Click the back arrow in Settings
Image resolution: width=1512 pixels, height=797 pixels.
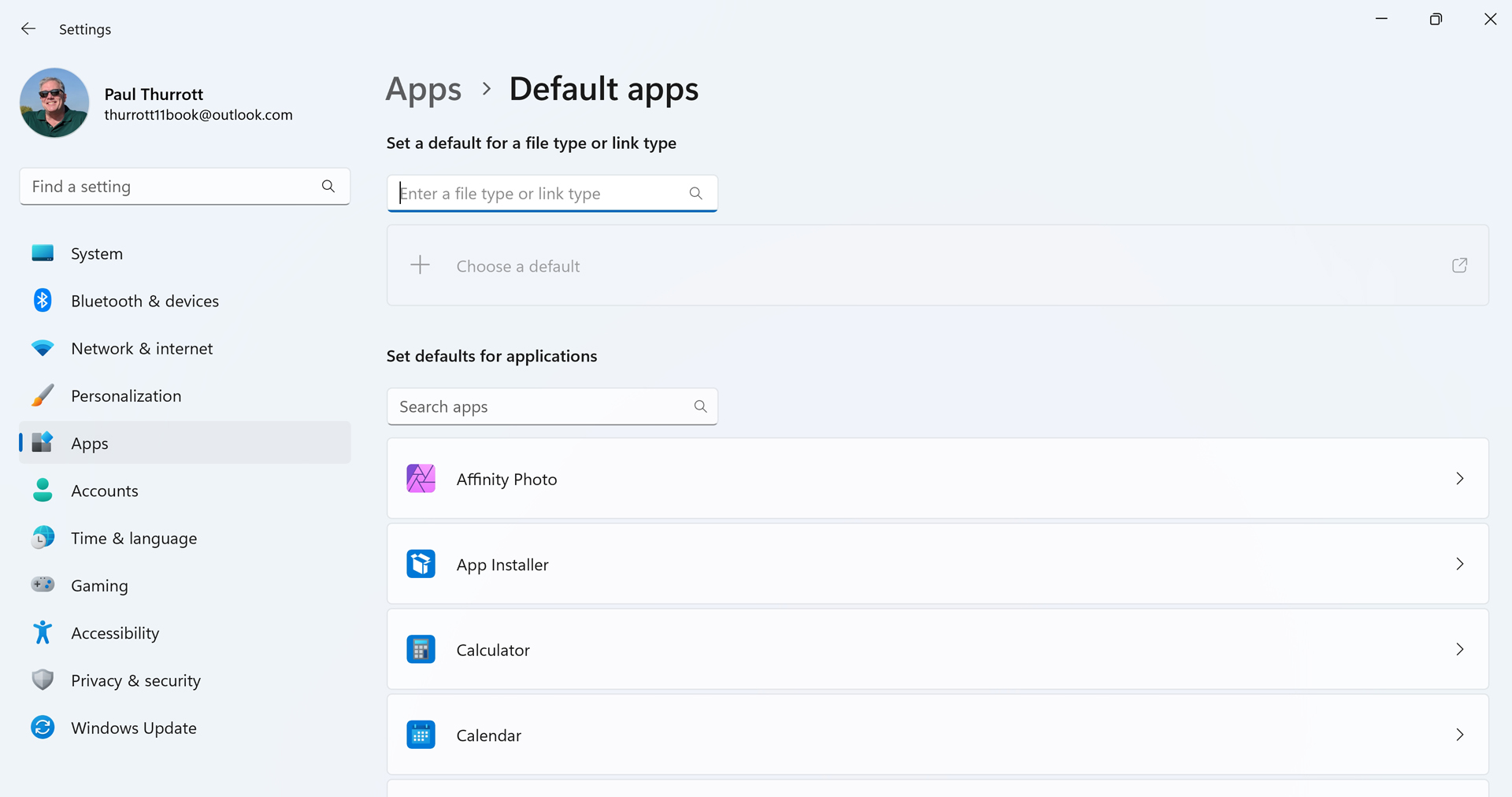point(28,29)
